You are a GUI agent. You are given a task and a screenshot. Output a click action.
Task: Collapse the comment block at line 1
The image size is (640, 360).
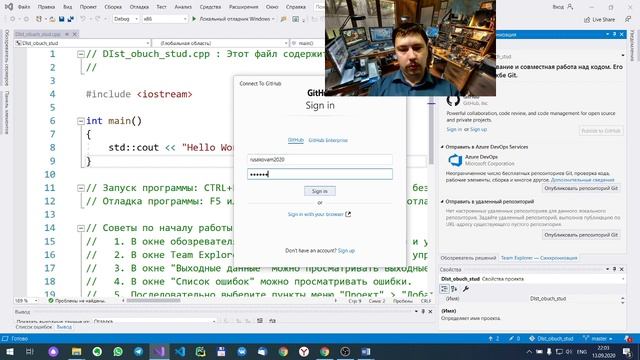pos(81,54)
